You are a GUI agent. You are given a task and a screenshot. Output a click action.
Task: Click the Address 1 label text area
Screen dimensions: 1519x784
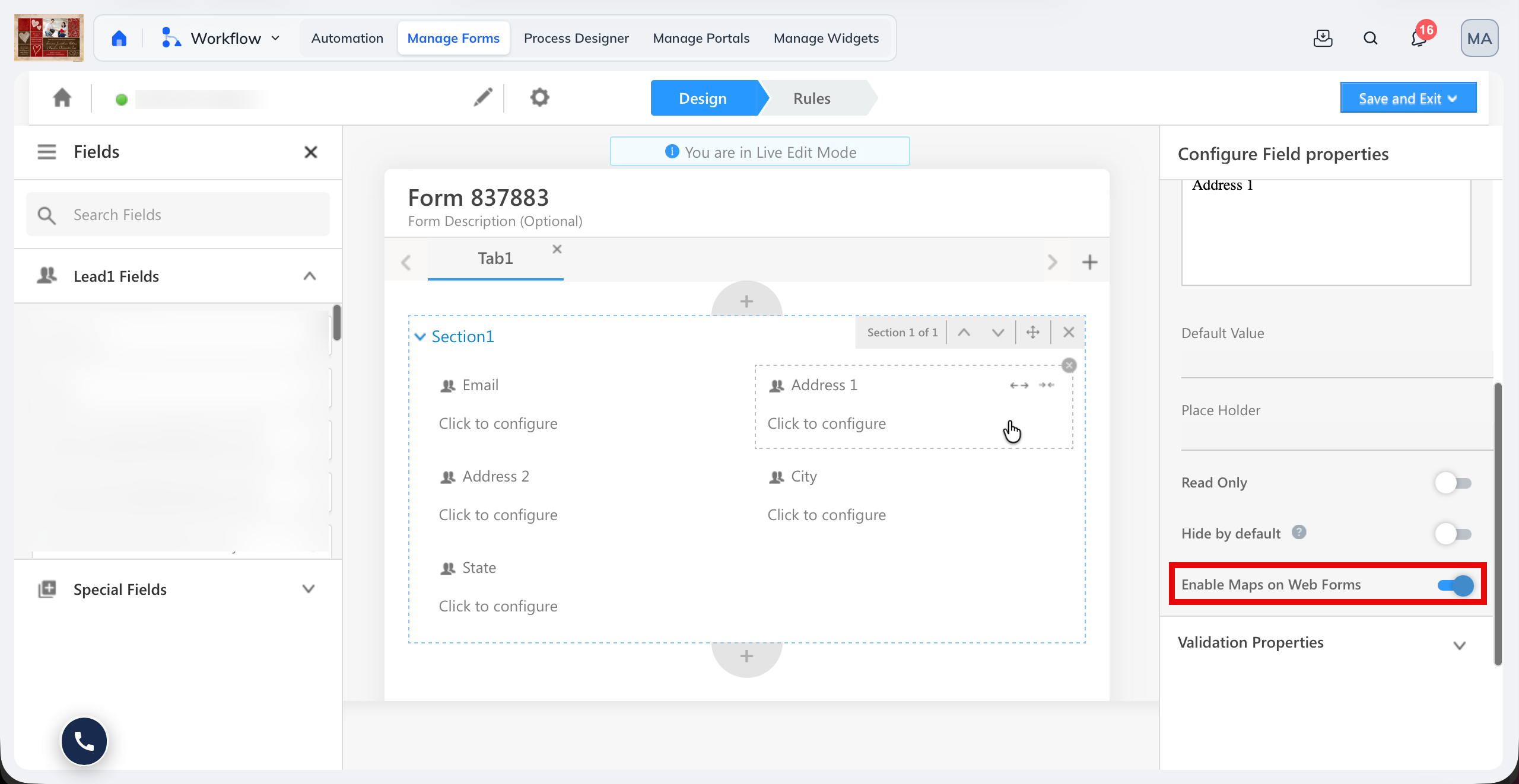(x=1326, y=232)
